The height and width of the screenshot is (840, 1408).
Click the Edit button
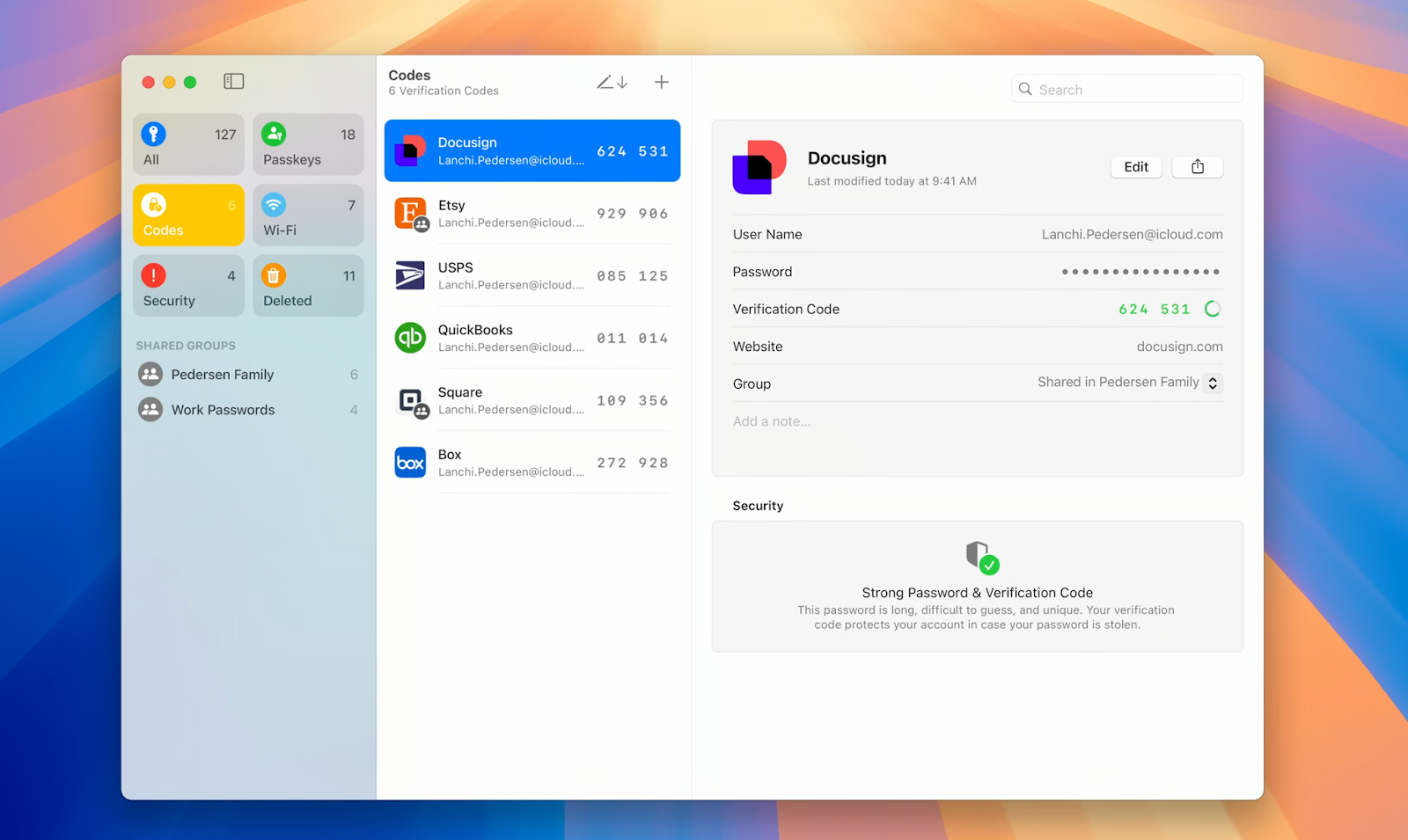1136,167
